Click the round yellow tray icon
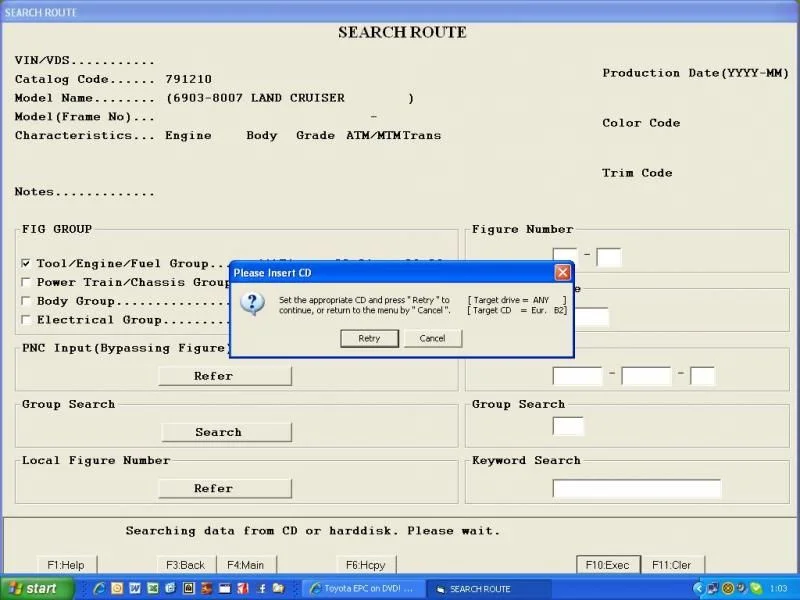Viewport: 800px width, 600px height. pyautogui.click(x=728, y=589)
